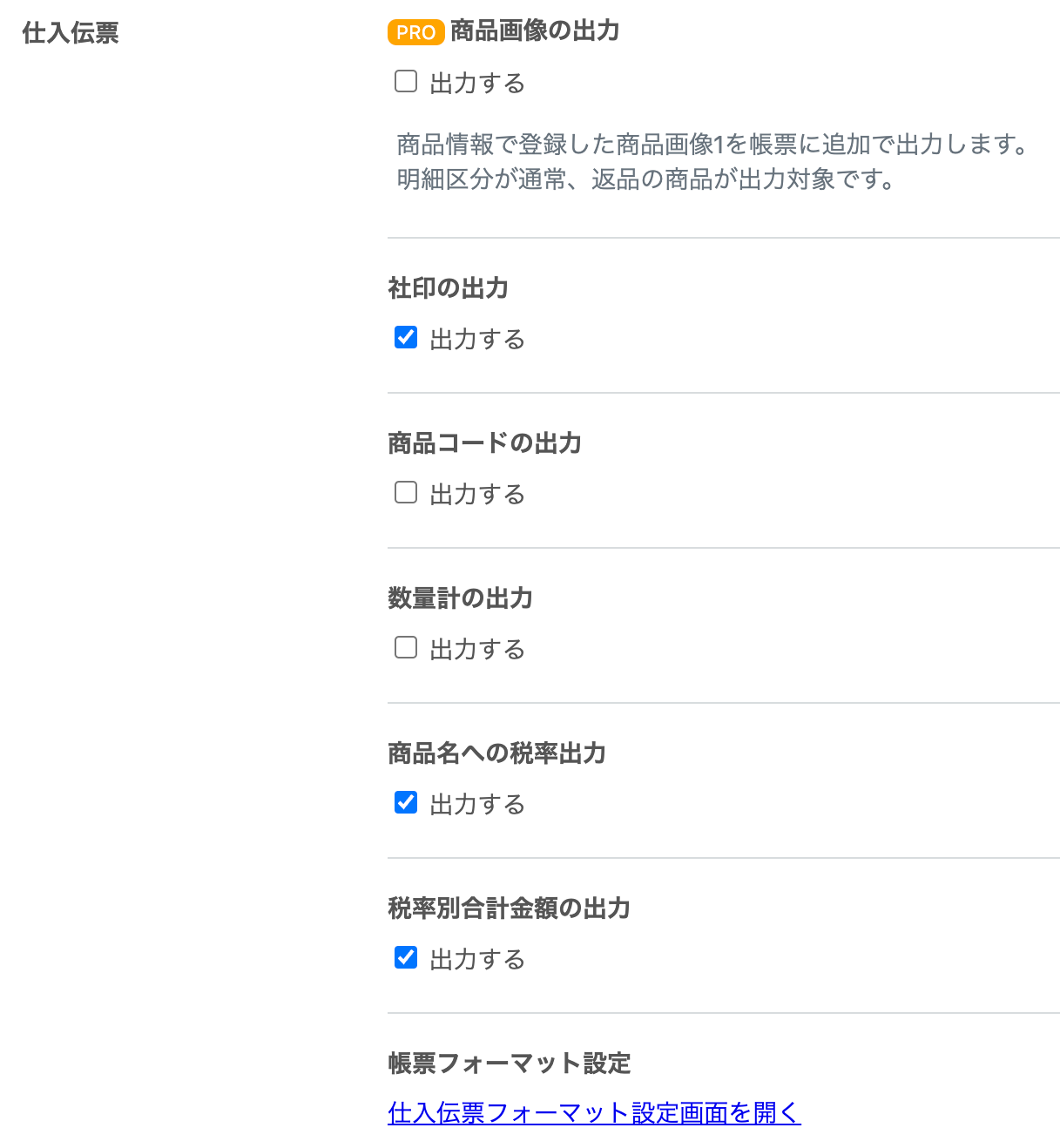Uncheck the 社印の出力 checkbox
Viewport: 1060px width, 1148px height.
click(406, 338)
